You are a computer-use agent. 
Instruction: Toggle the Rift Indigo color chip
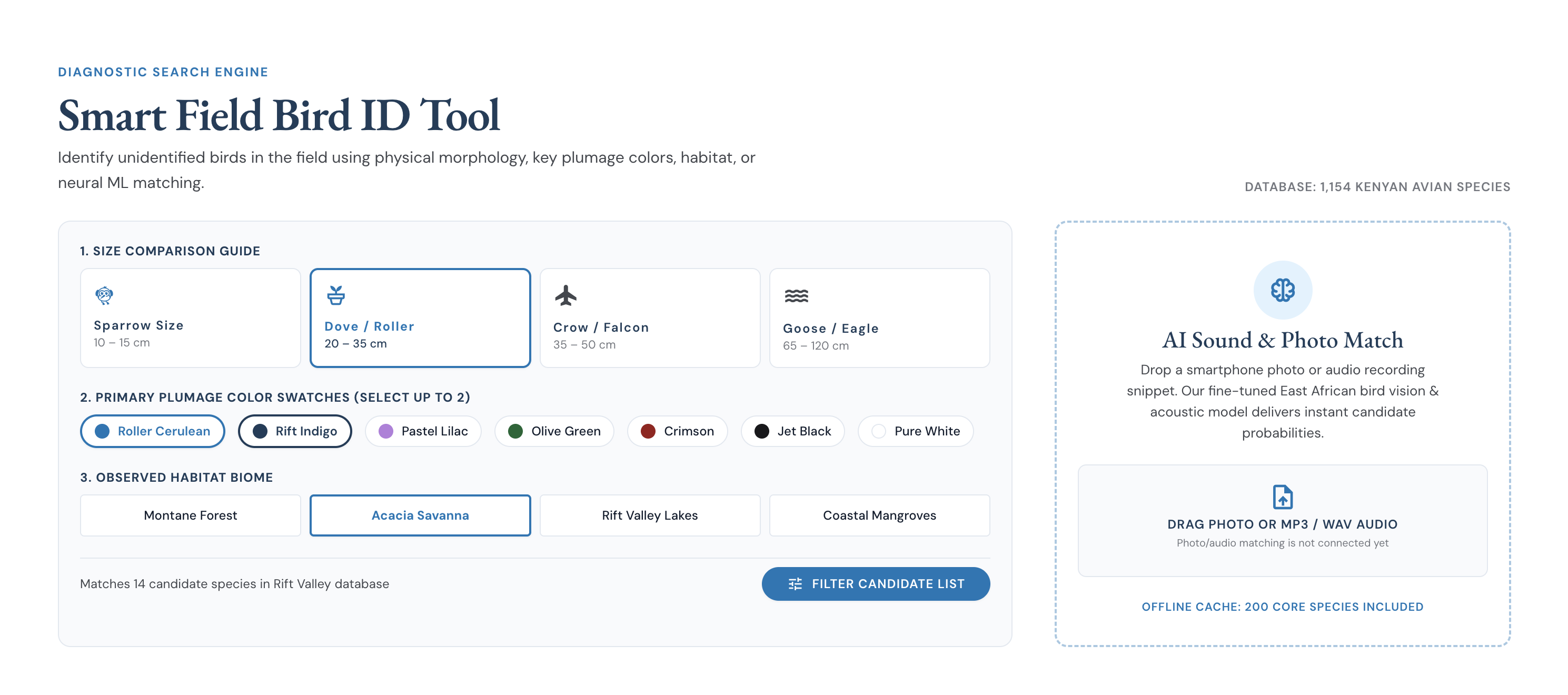[295, 431]
